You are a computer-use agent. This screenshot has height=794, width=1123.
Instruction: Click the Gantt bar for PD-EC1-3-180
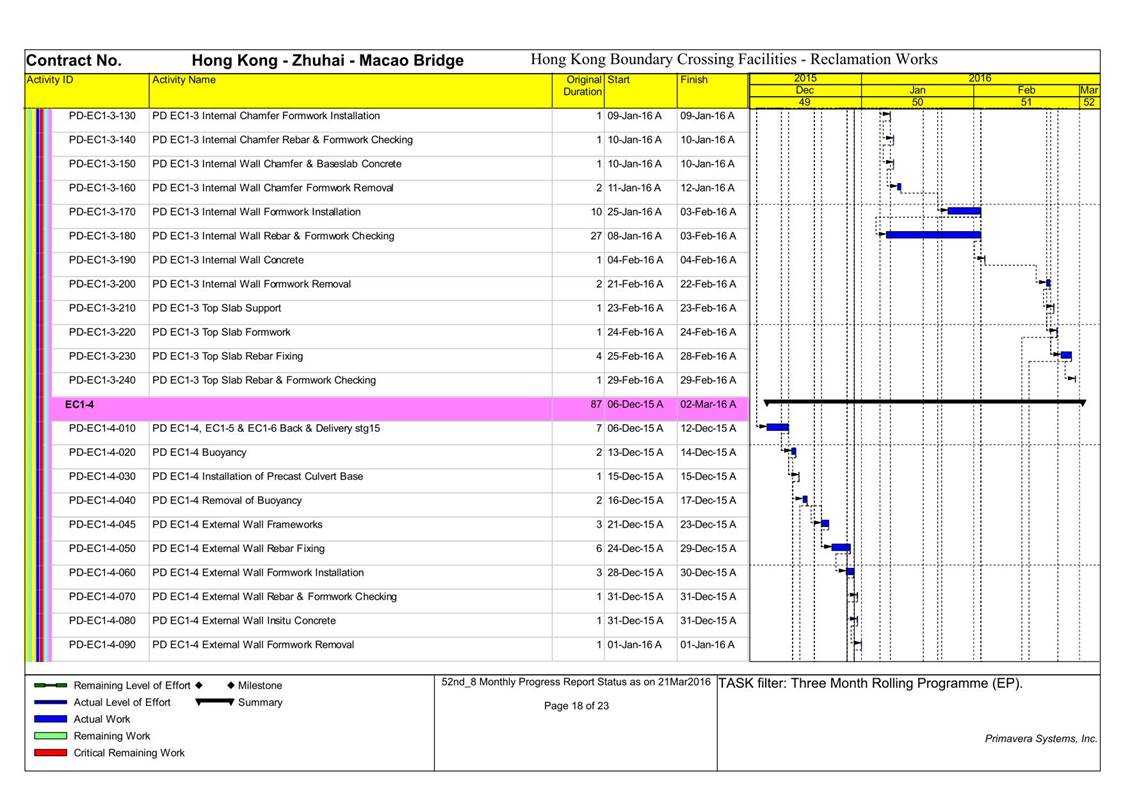point(933,235)
